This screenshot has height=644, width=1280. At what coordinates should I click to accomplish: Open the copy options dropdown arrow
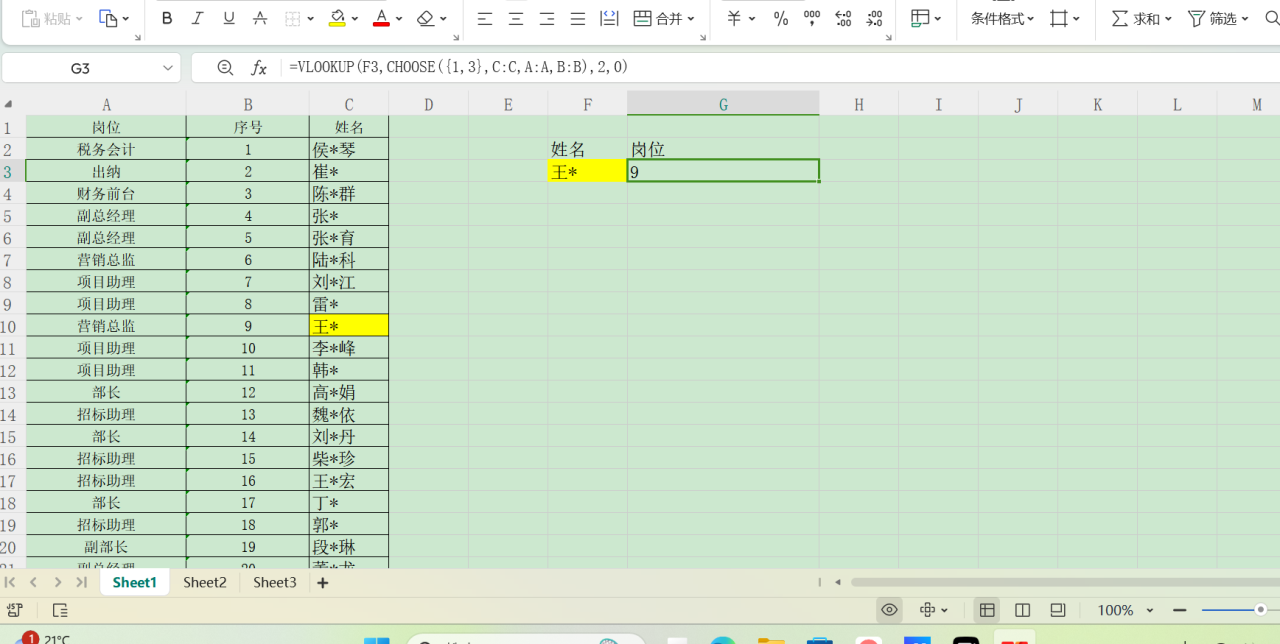pyautogui.click(x=125, y=19)
